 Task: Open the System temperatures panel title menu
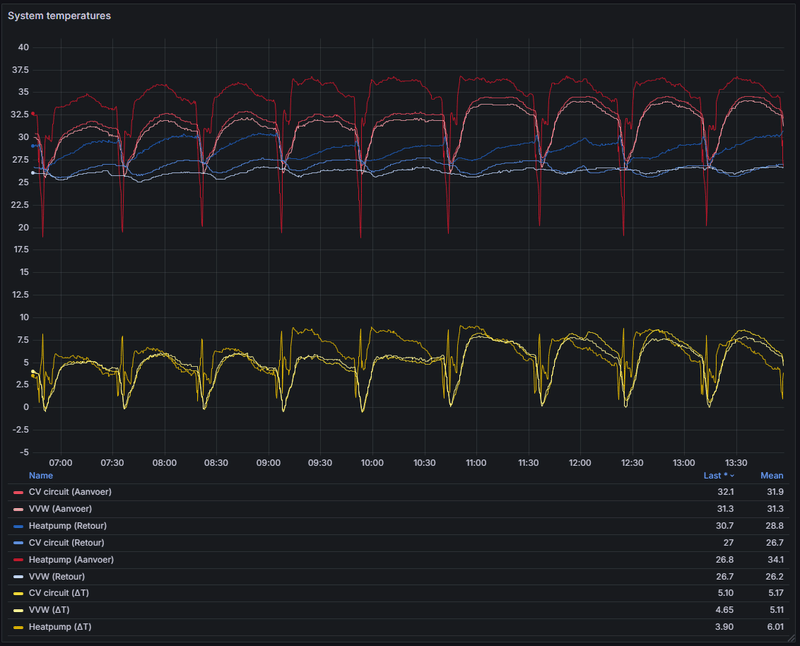(60, 17)
